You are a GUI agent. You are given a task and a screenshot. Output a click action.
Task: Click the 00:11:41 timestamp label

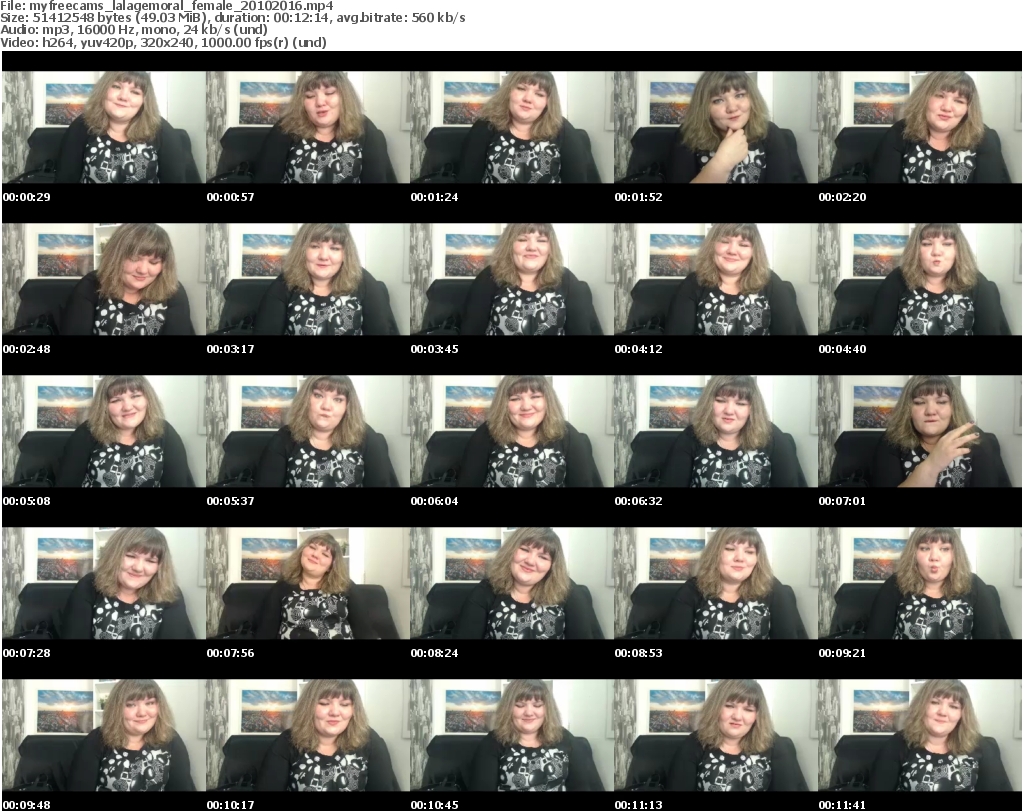click(842, 805)
